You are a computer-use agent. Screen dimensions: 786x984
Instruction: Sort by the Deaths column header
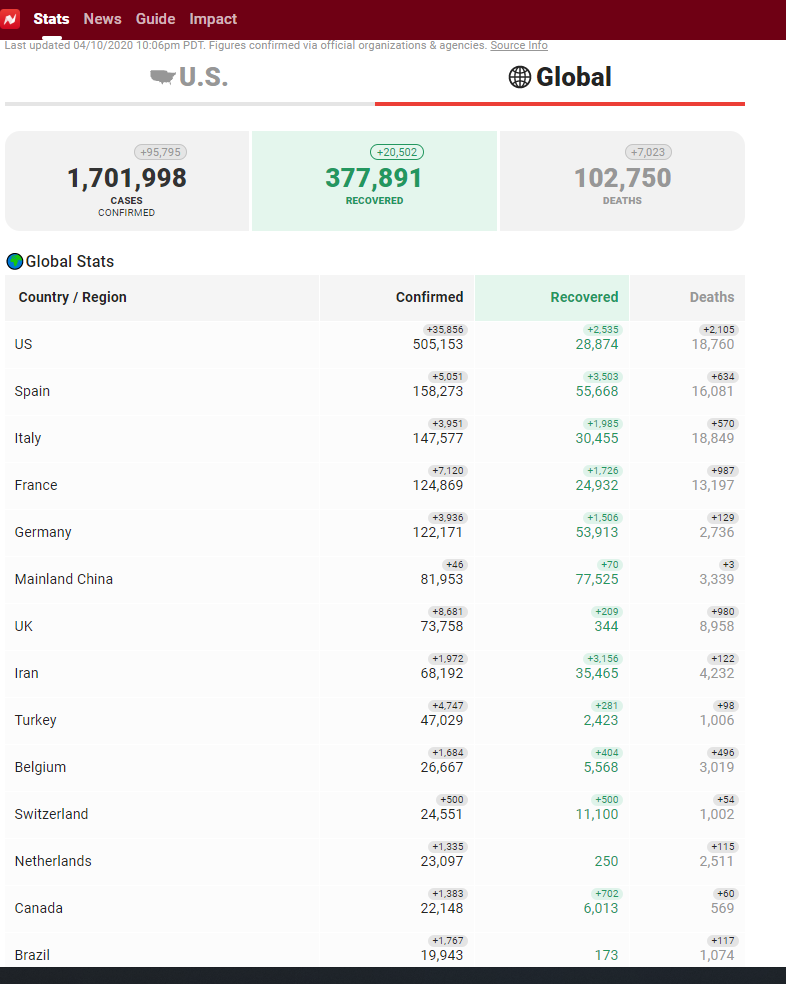pos(711,297)
